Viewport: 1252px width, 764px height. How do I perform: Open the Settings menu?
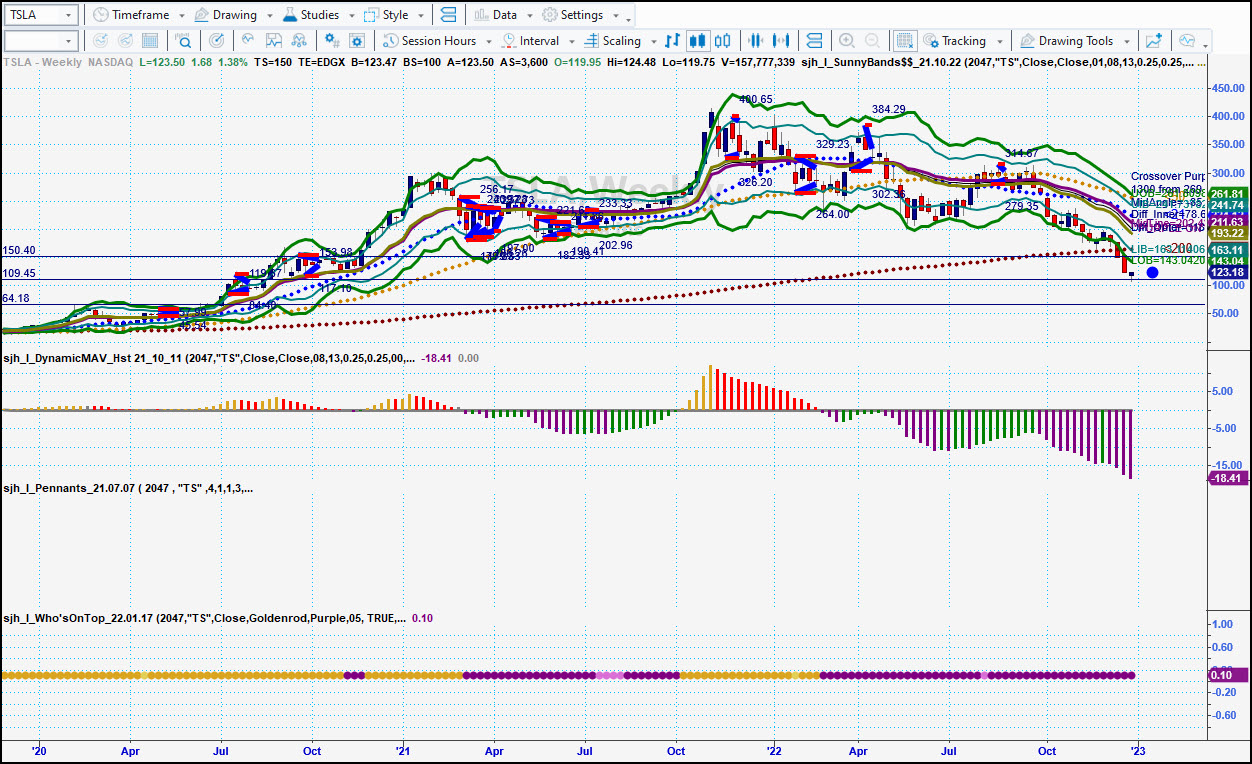point(573,15)
